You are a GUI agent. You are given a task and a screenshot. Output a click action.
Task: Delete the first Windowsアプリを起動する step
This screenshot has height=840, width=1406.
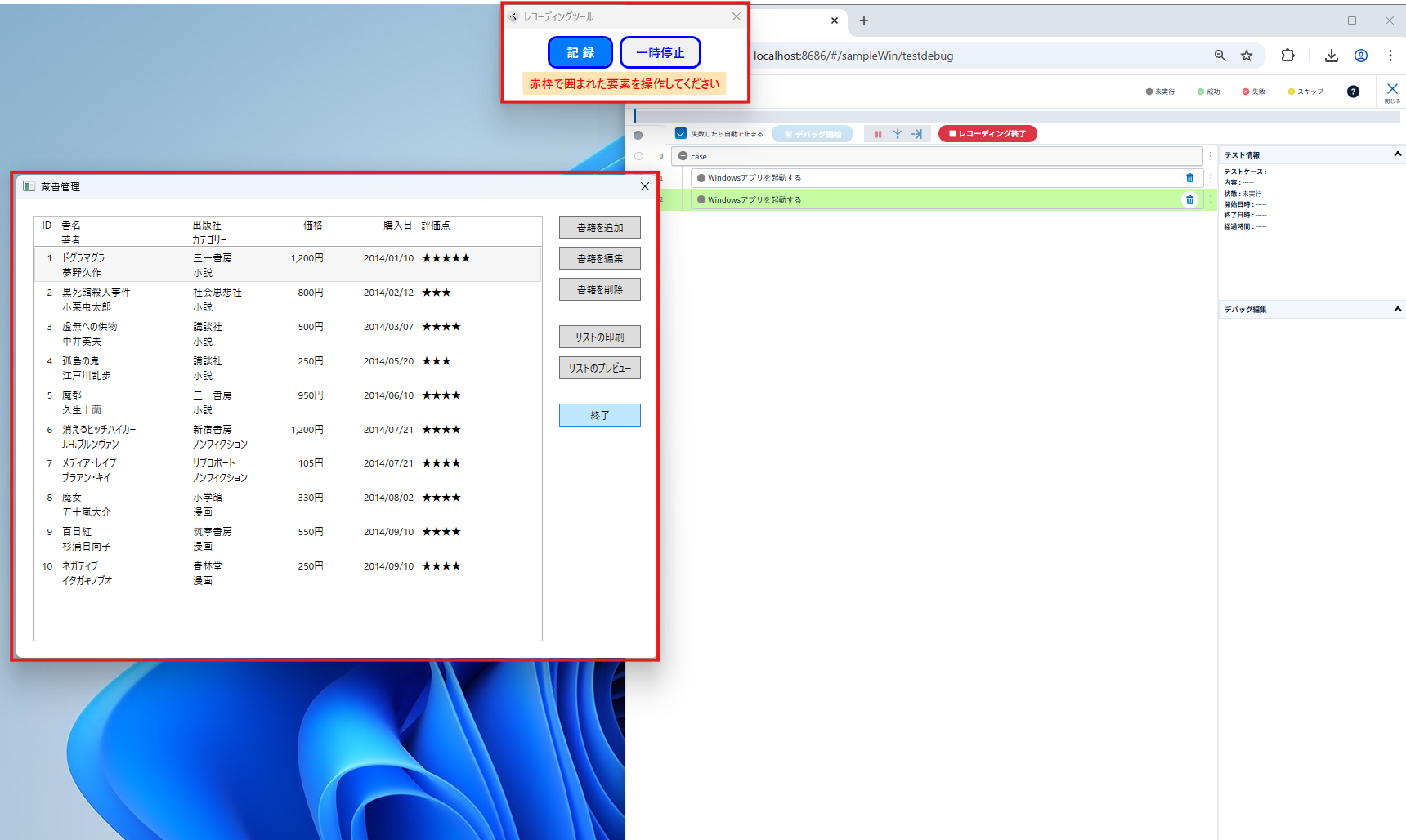point(1189,178)
